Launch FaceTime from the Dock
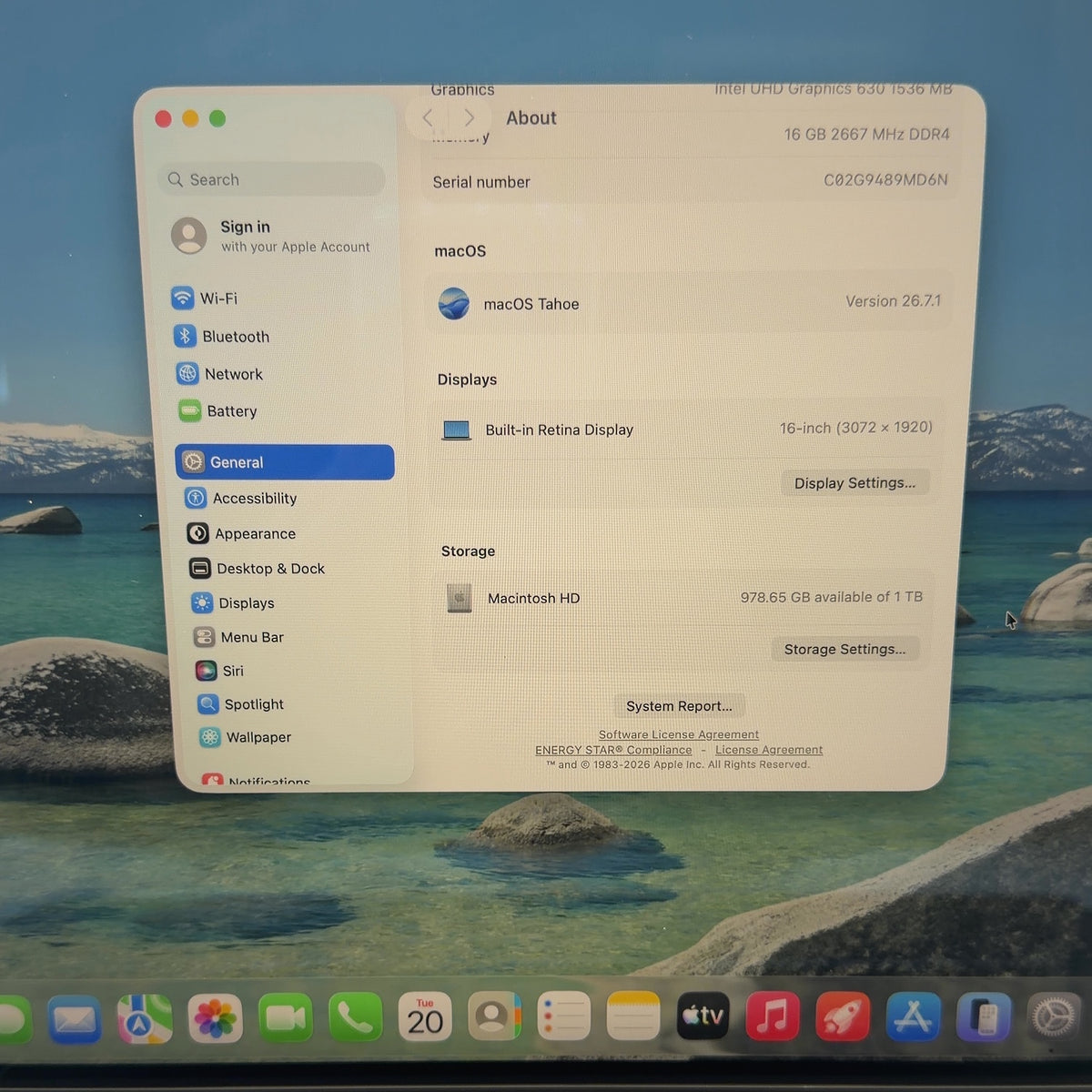1092x1092 pixels. click(x=285, y=1017)
